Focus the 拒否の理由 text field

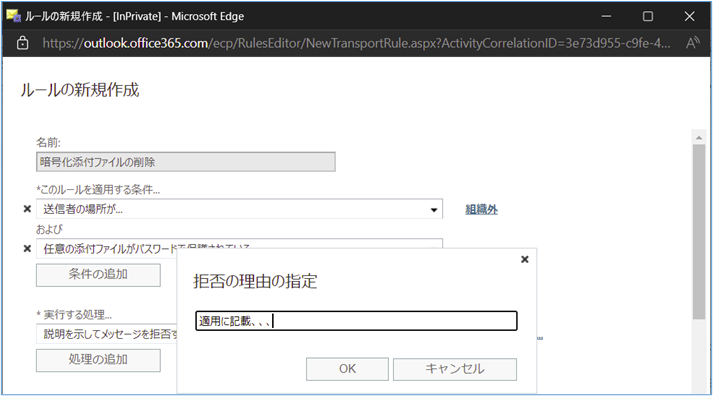(x=356, y=321)
